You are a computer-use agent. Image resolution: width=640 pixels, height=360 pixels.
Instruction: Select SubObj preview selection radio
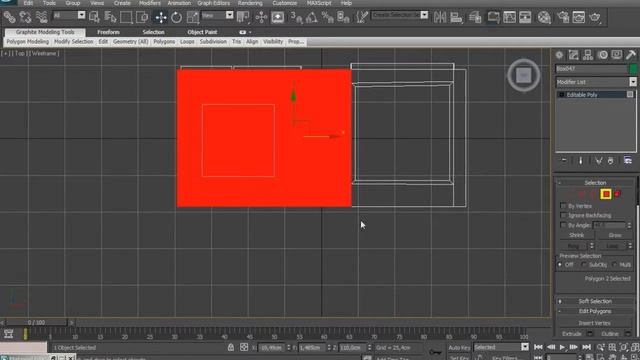point(584,265)
